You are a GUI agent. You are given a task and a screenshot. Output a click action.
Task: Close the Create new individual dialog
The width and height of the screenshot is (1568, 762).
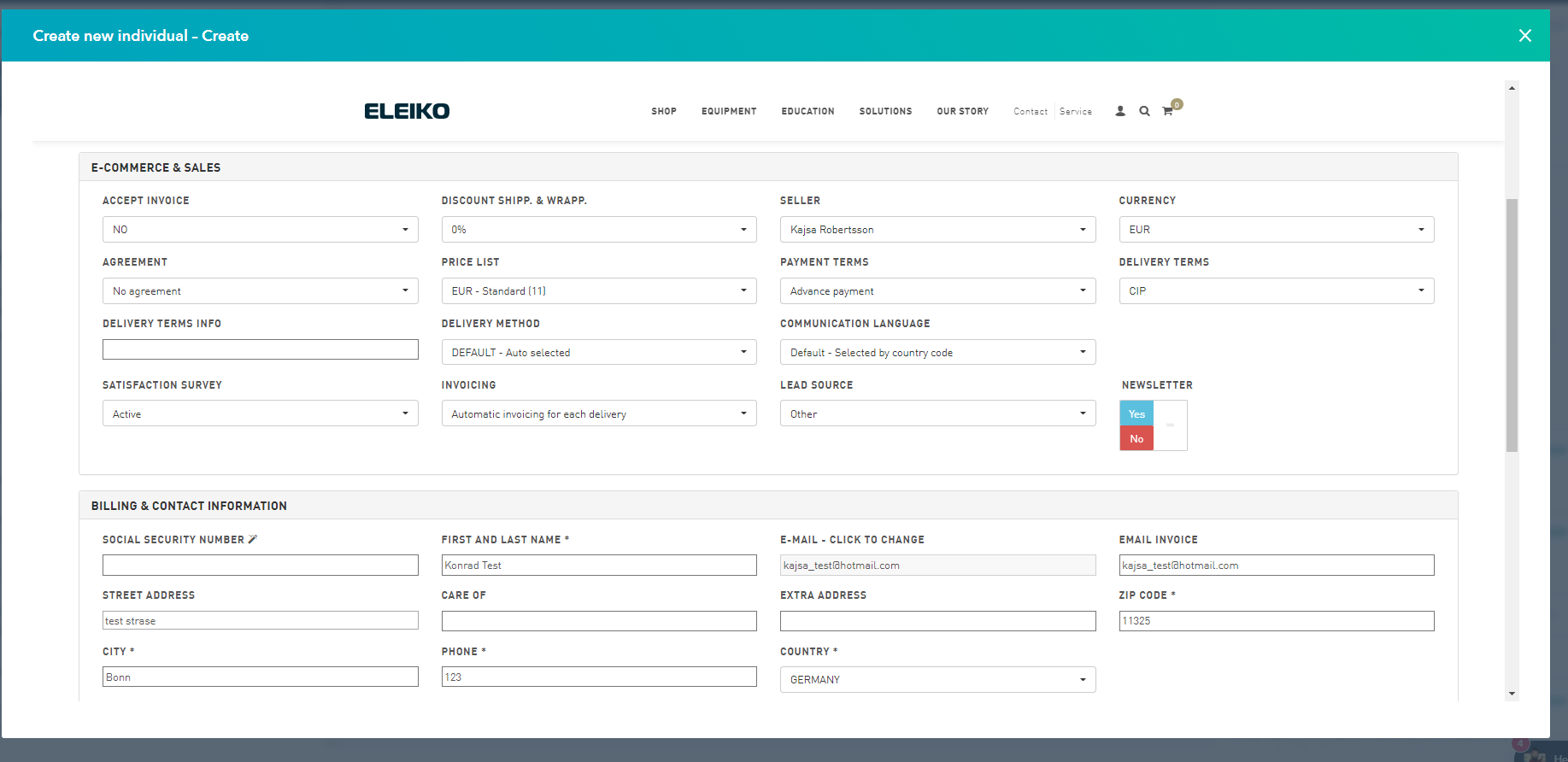pyautogui.click(x=1524, y=36)
